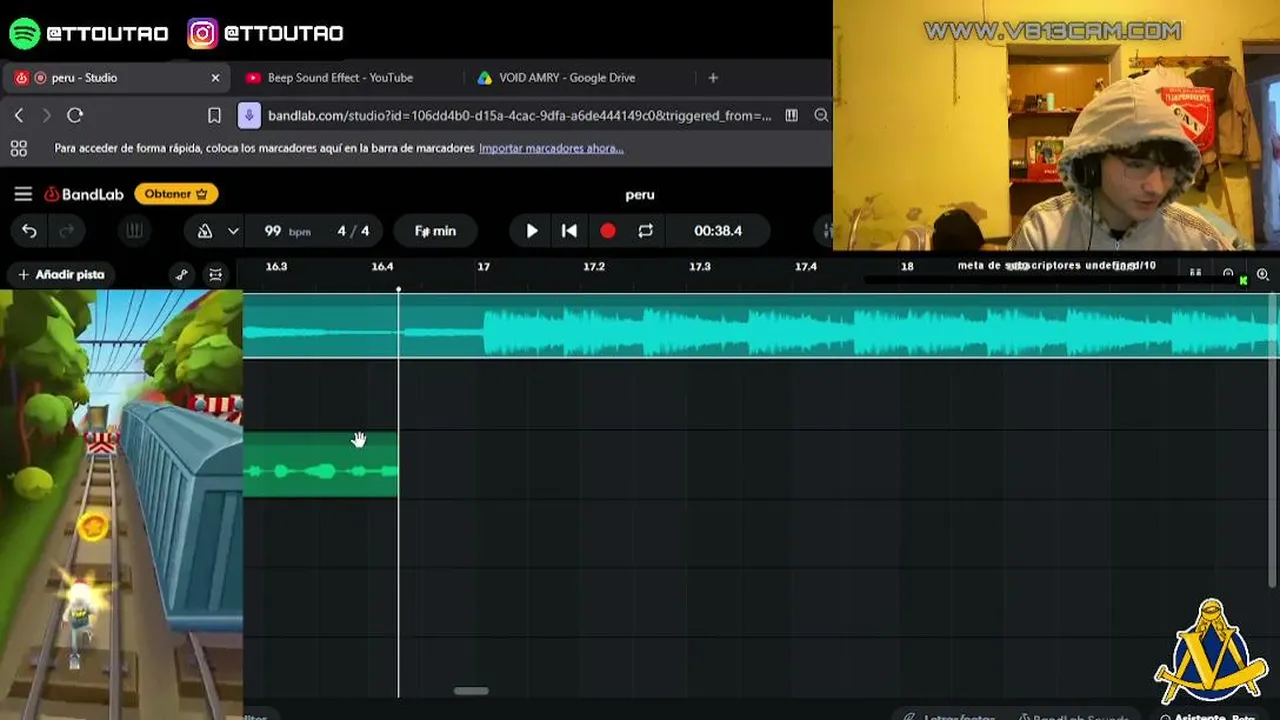Undo the last action in BandLab
Image resolution: width=1280 pixels, height=720 pixels.
coord(29,231)
